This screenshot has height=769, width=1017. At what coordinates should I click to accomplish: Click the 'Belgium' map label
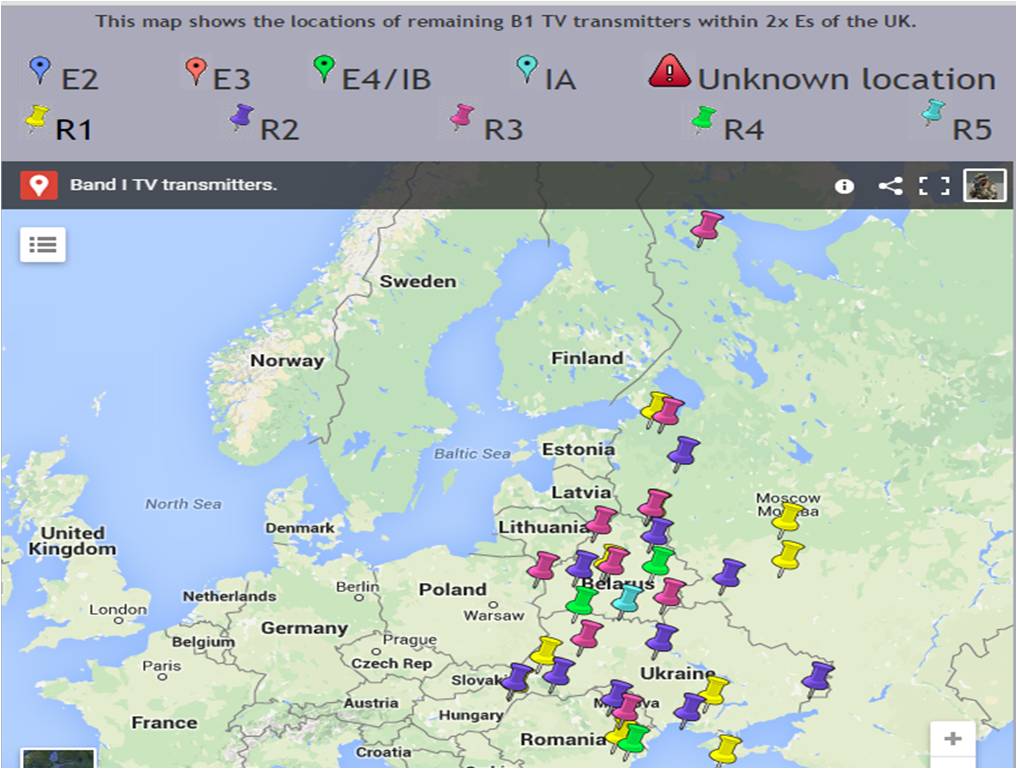[203, 642]
